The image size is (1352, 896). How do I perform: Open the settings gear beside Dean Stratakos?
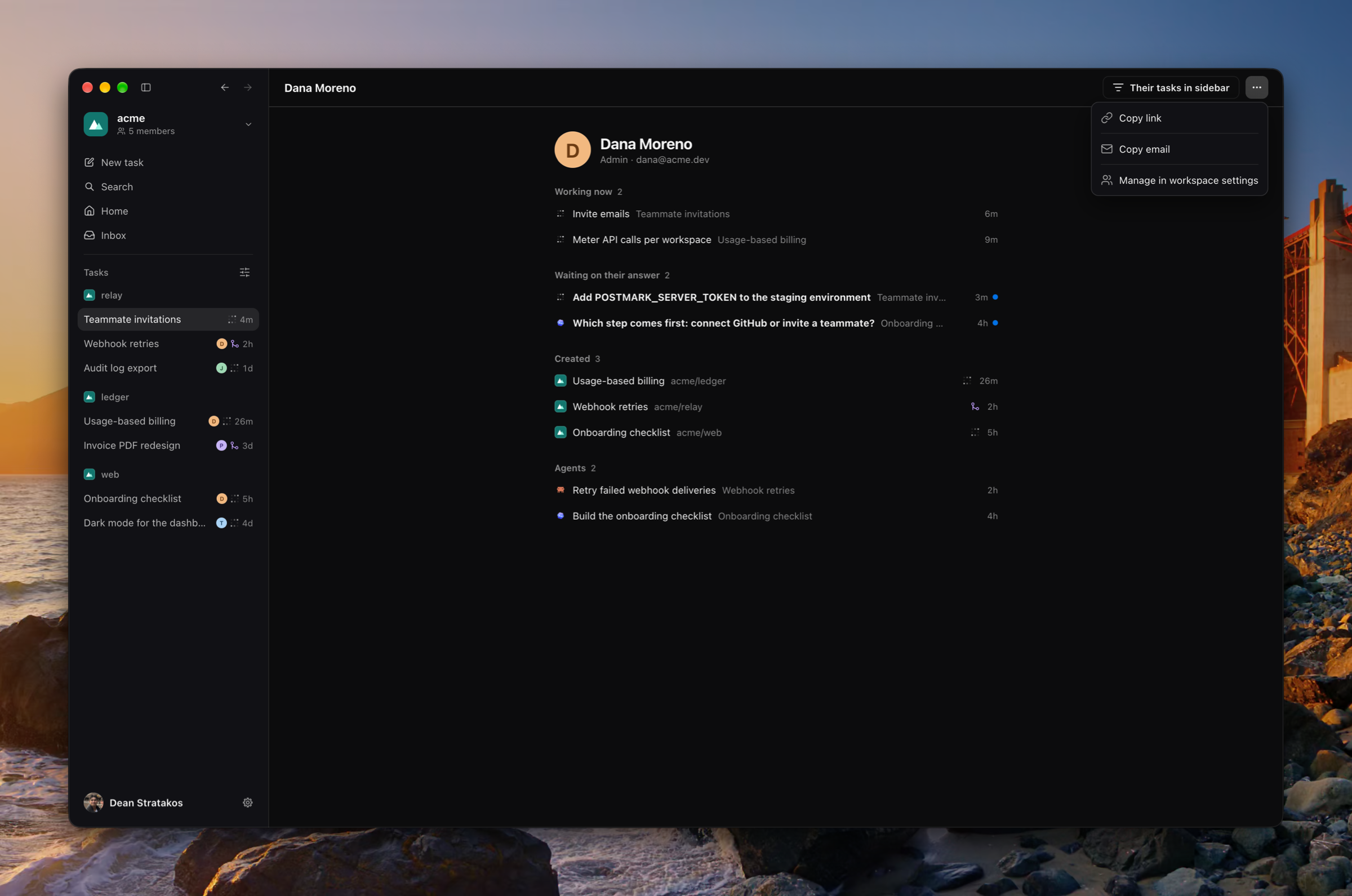point(247,803)
